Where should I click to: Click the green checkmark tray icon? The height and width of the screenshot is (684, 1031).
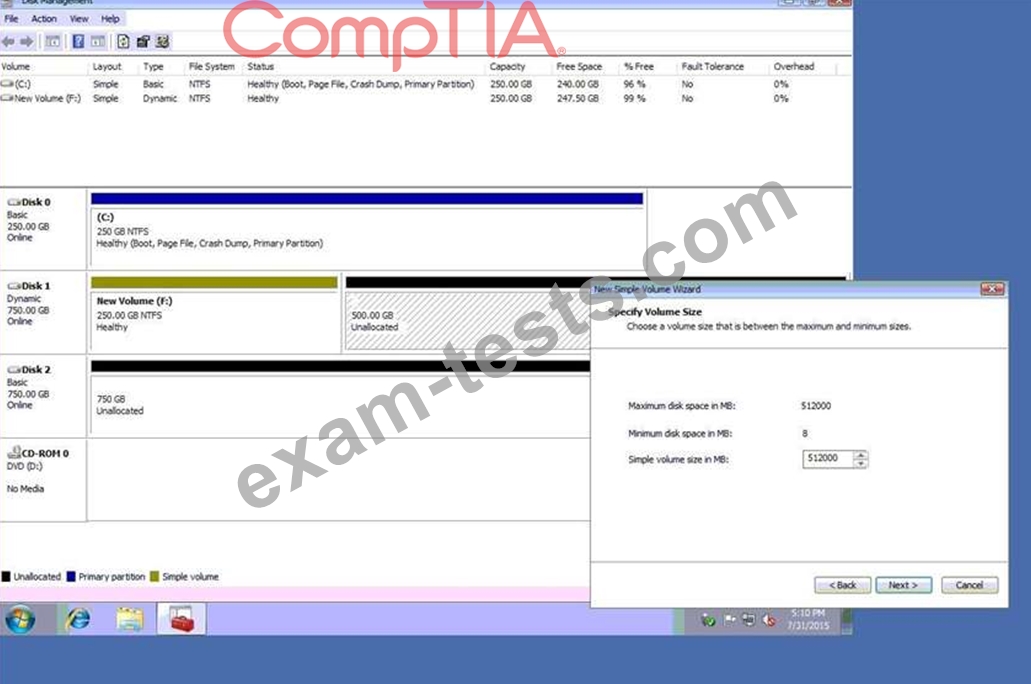coord(708,620)
